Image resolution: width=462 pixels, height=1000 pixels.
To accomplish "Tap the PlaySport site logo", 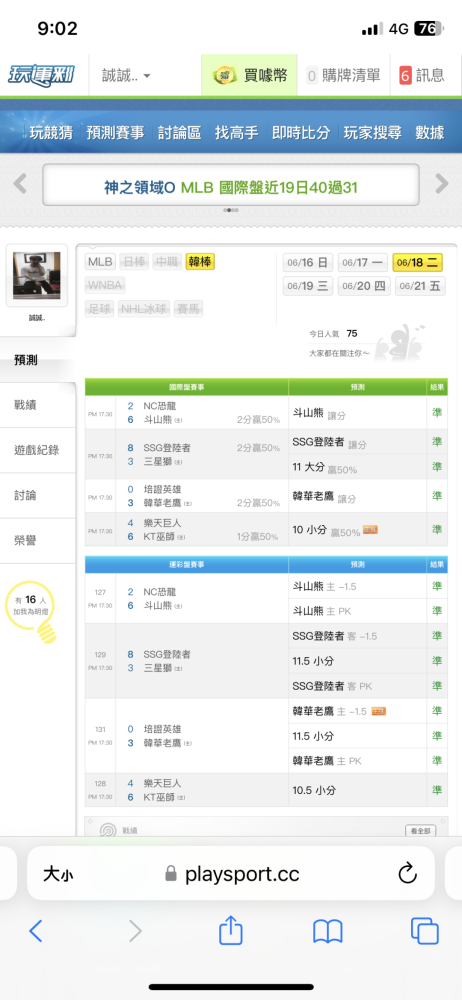I will (41, 75).
